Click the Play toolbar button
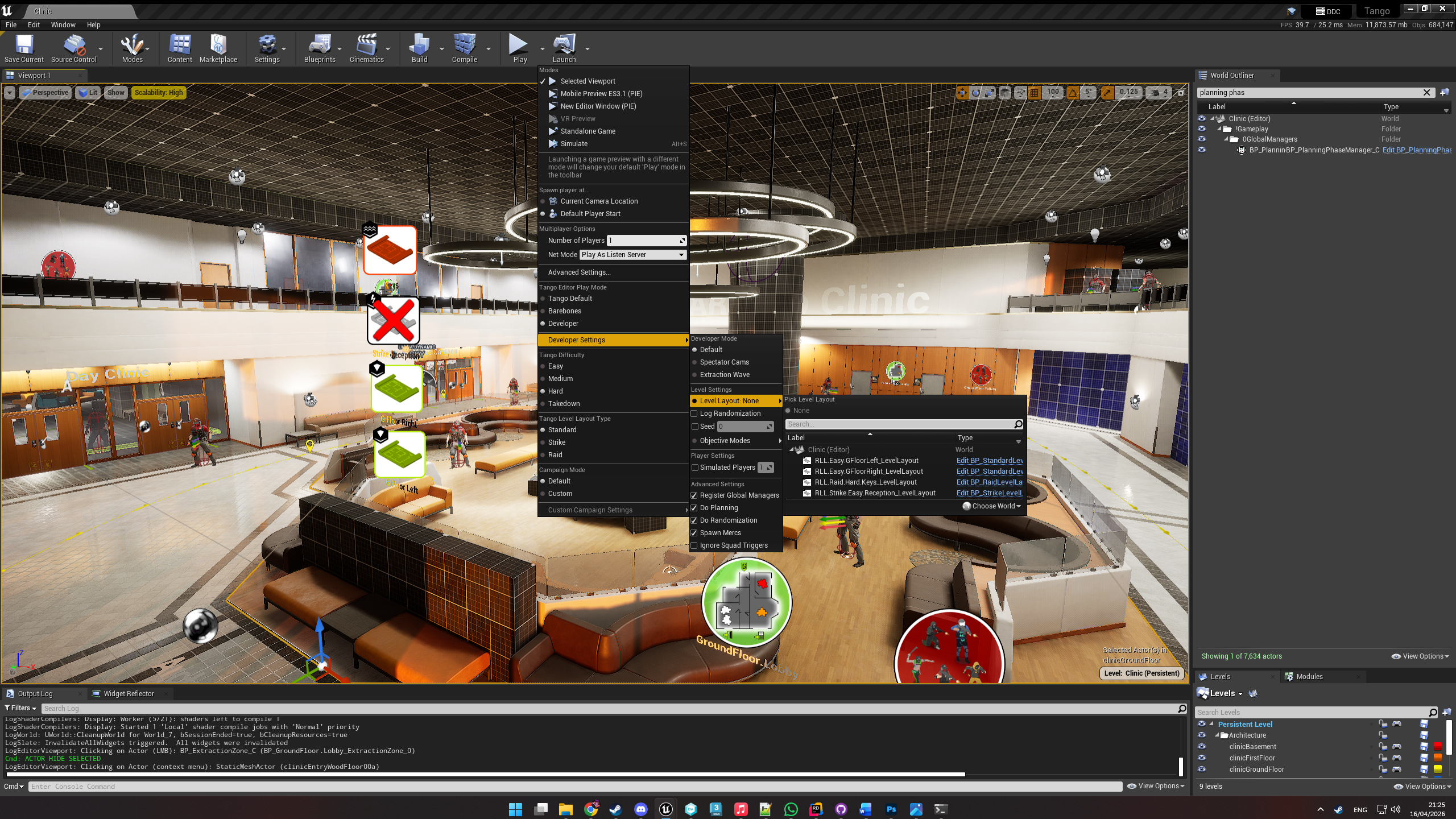The height and width of the screenshot is (819, 1456). click(x=519, y=48)
